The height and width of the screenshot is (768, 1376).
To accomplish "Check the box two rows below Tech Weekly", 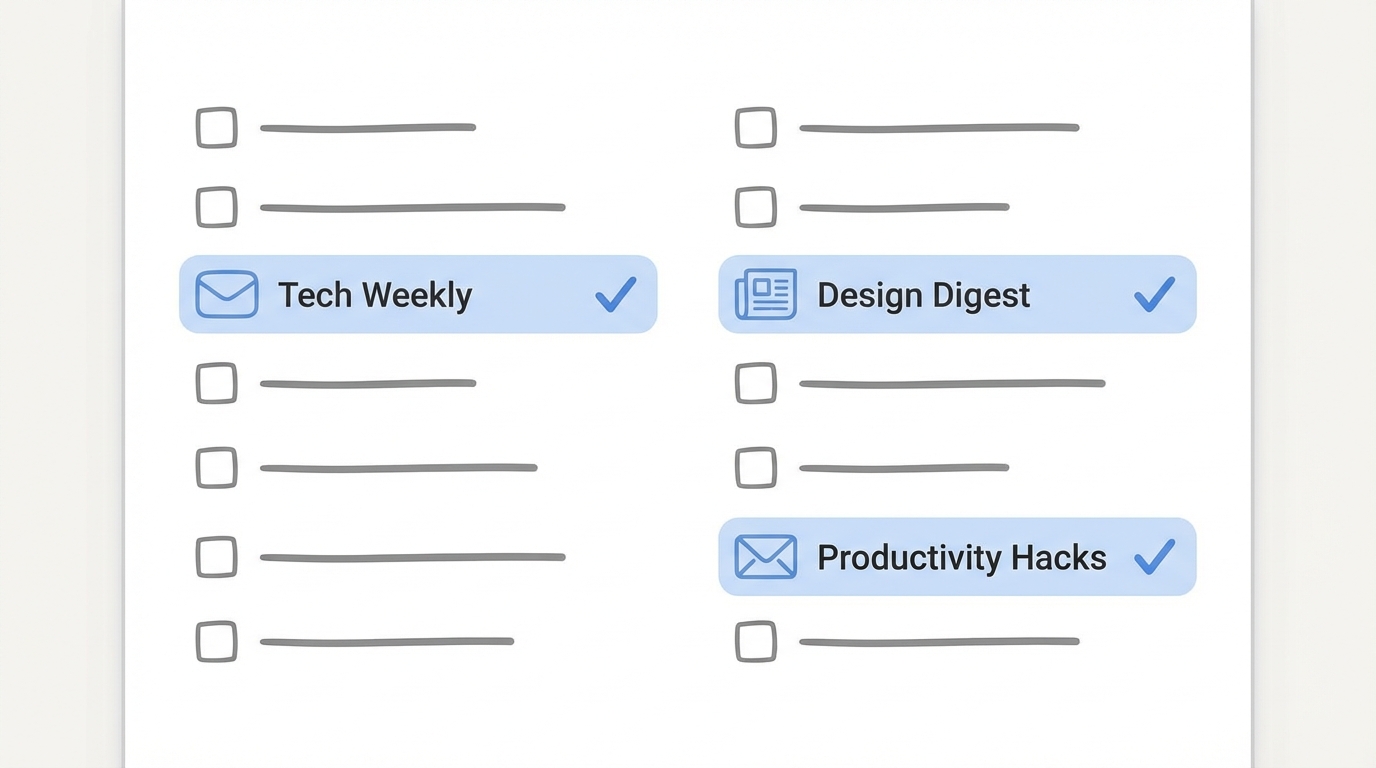I will tap(216, 467).
